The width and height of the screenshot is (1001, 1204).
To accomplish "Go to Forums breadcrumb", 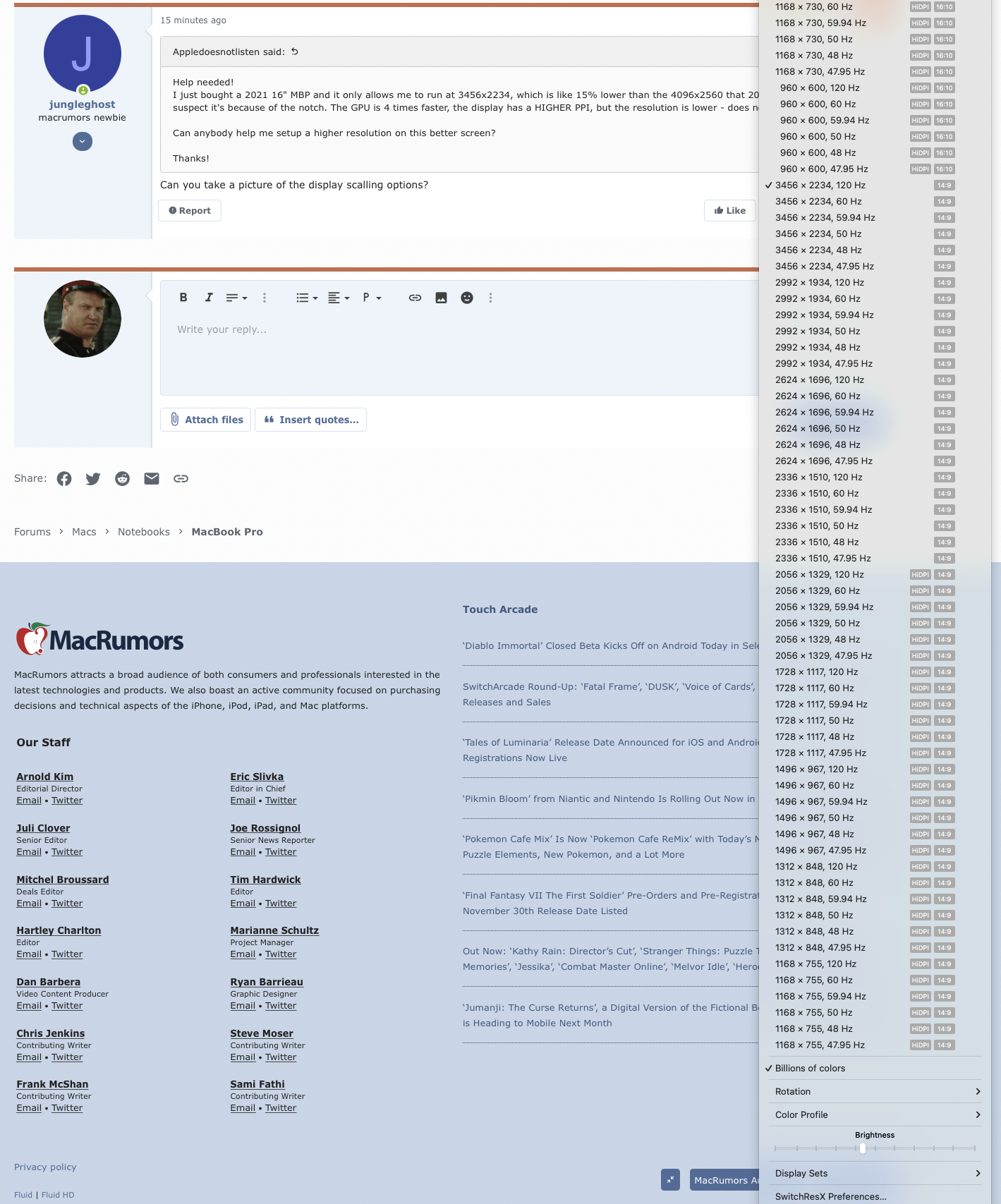I will pos(32,532).
